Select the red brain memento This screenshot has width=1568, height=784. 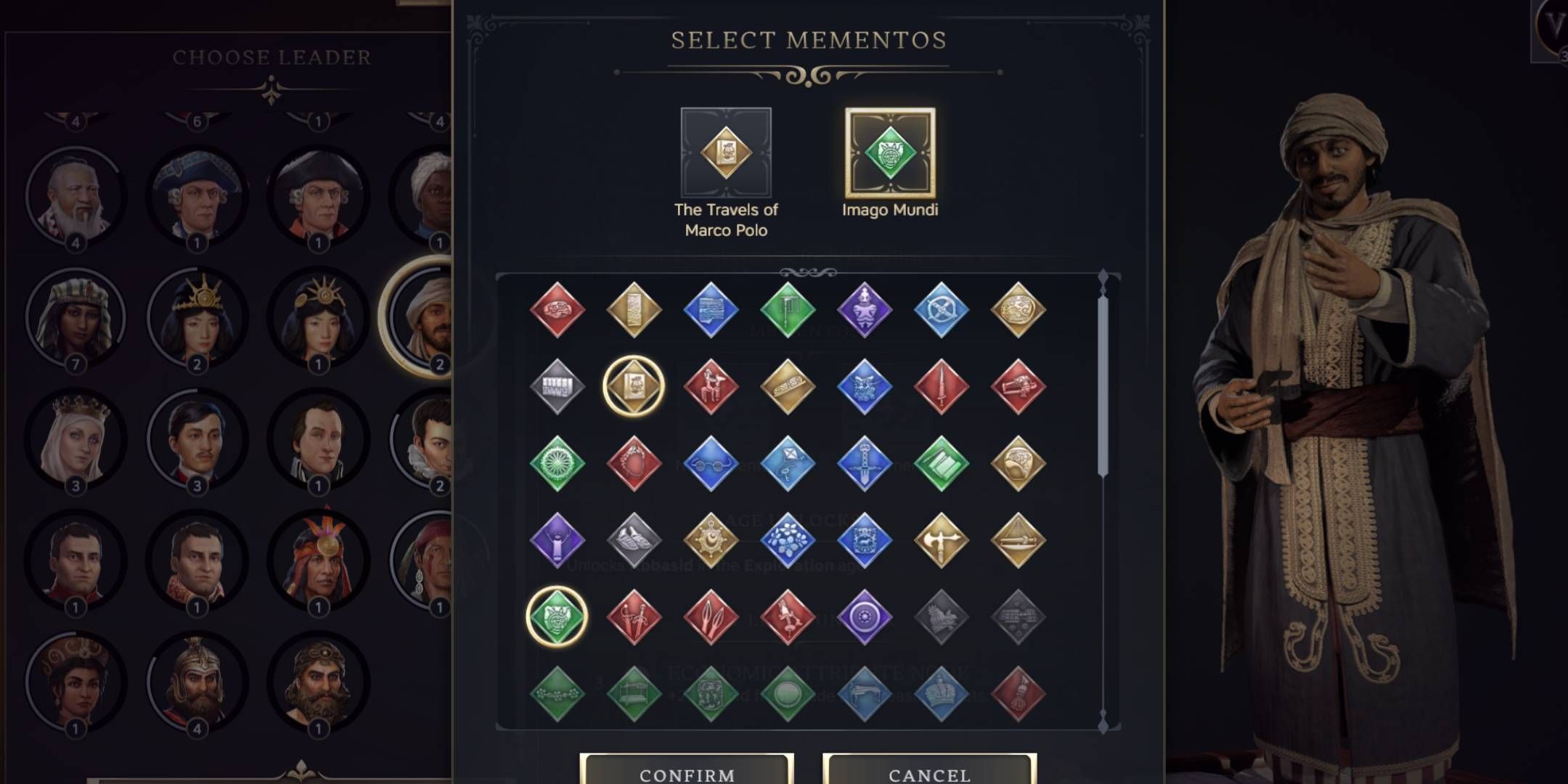(x=557, y=310)
